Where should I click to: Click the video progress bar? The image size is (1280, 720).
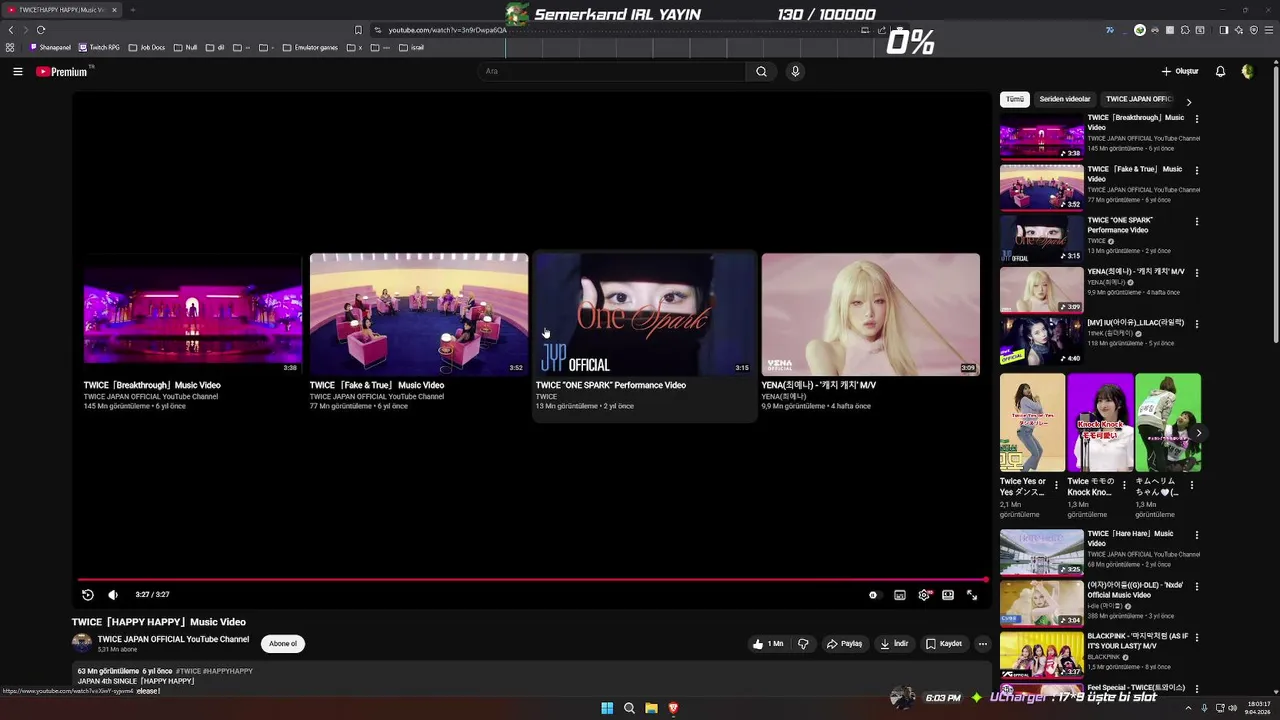pos(533,579)
